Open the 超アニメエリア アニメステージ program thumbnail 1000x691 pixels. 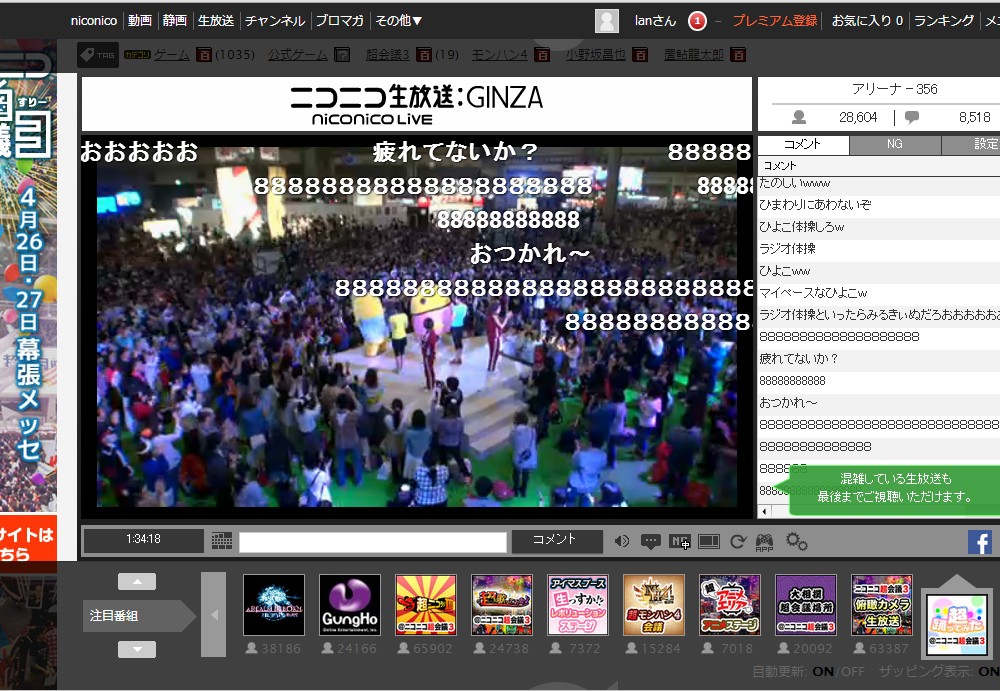pos(730,605)
